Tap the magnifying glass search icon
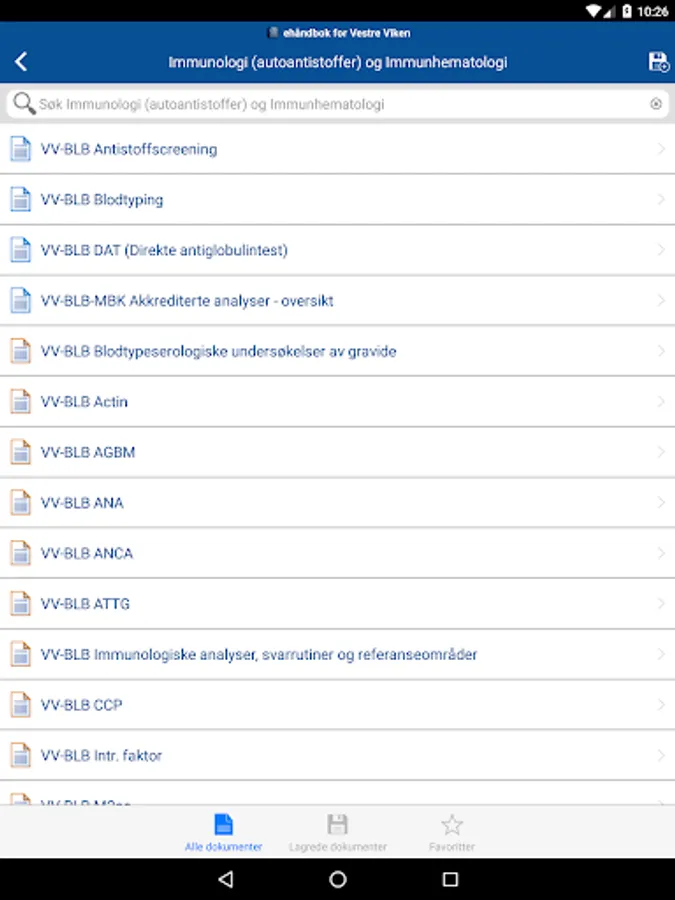675x900 pixels. 23,104
